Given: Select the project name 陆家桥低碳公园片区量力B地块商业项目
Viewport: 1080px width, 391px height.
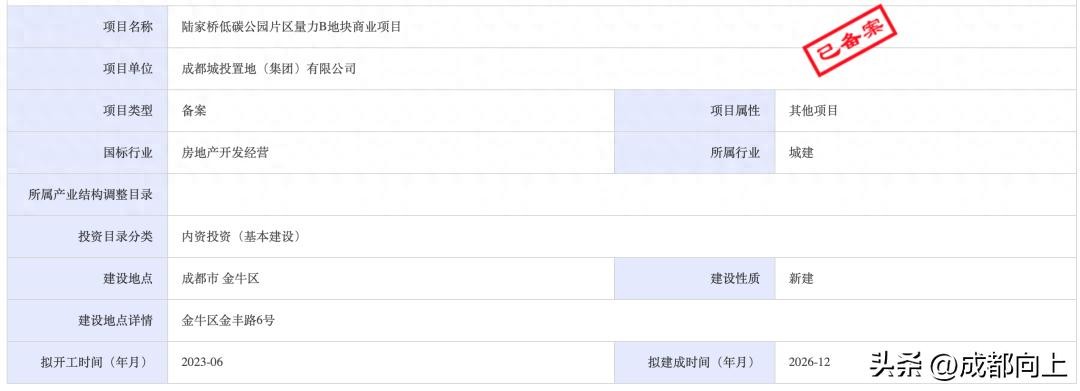Looking at the screenshot, I should [291, 28].
